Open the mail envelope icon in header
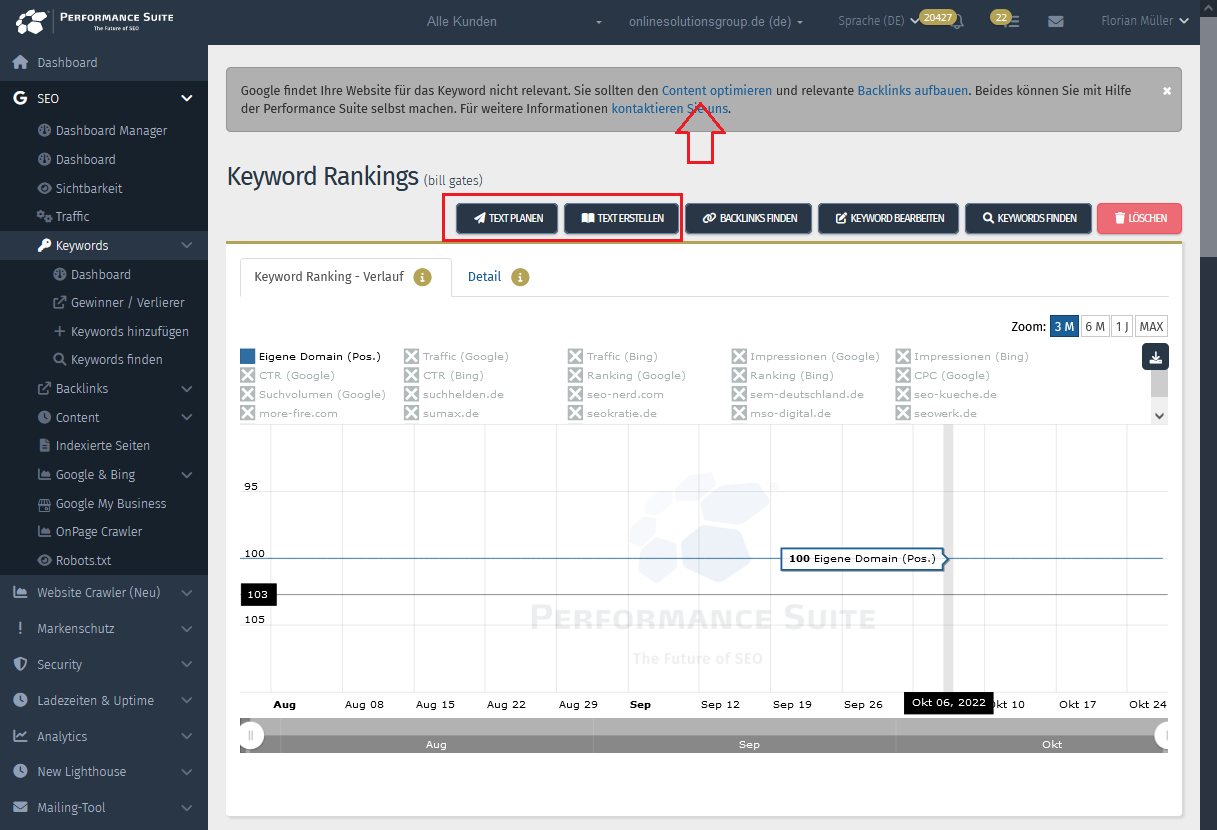This screenshot has height=830, width=1217. (x=1056, y=21)
